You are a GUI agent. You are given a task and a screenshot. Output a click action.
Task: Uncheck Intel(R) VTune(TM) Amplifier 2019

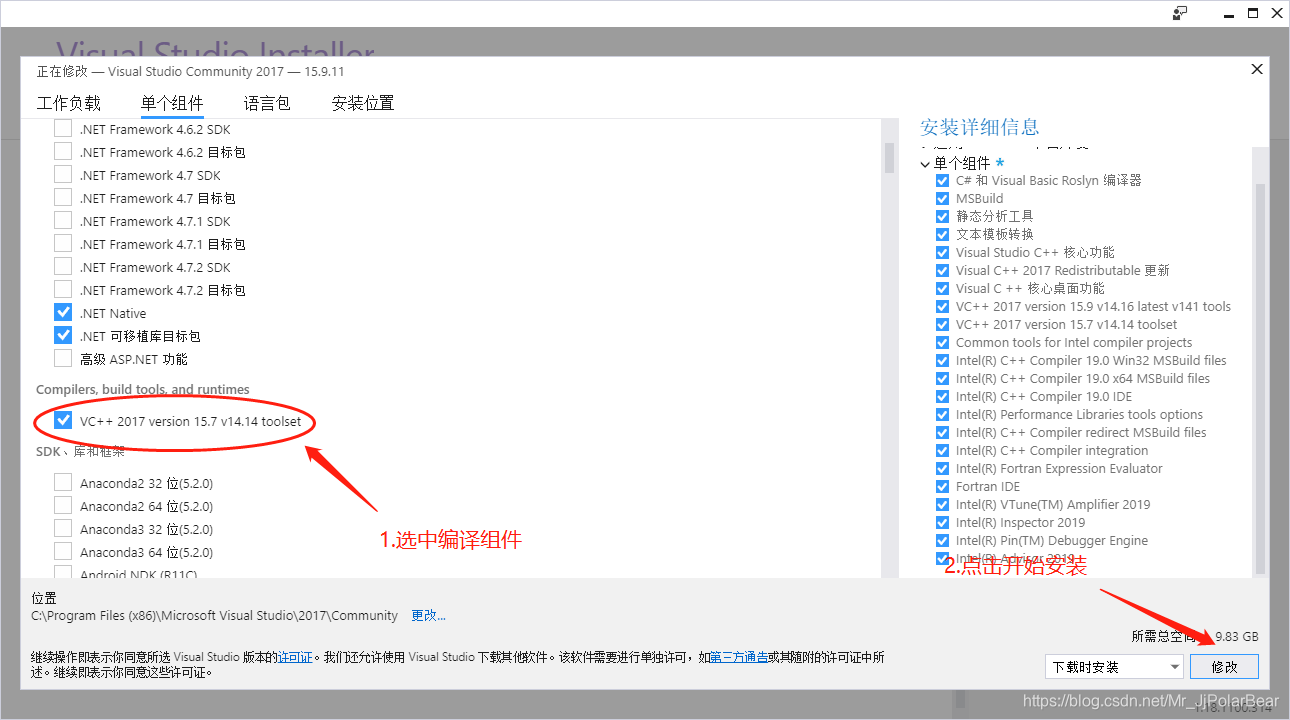[942, 505]
